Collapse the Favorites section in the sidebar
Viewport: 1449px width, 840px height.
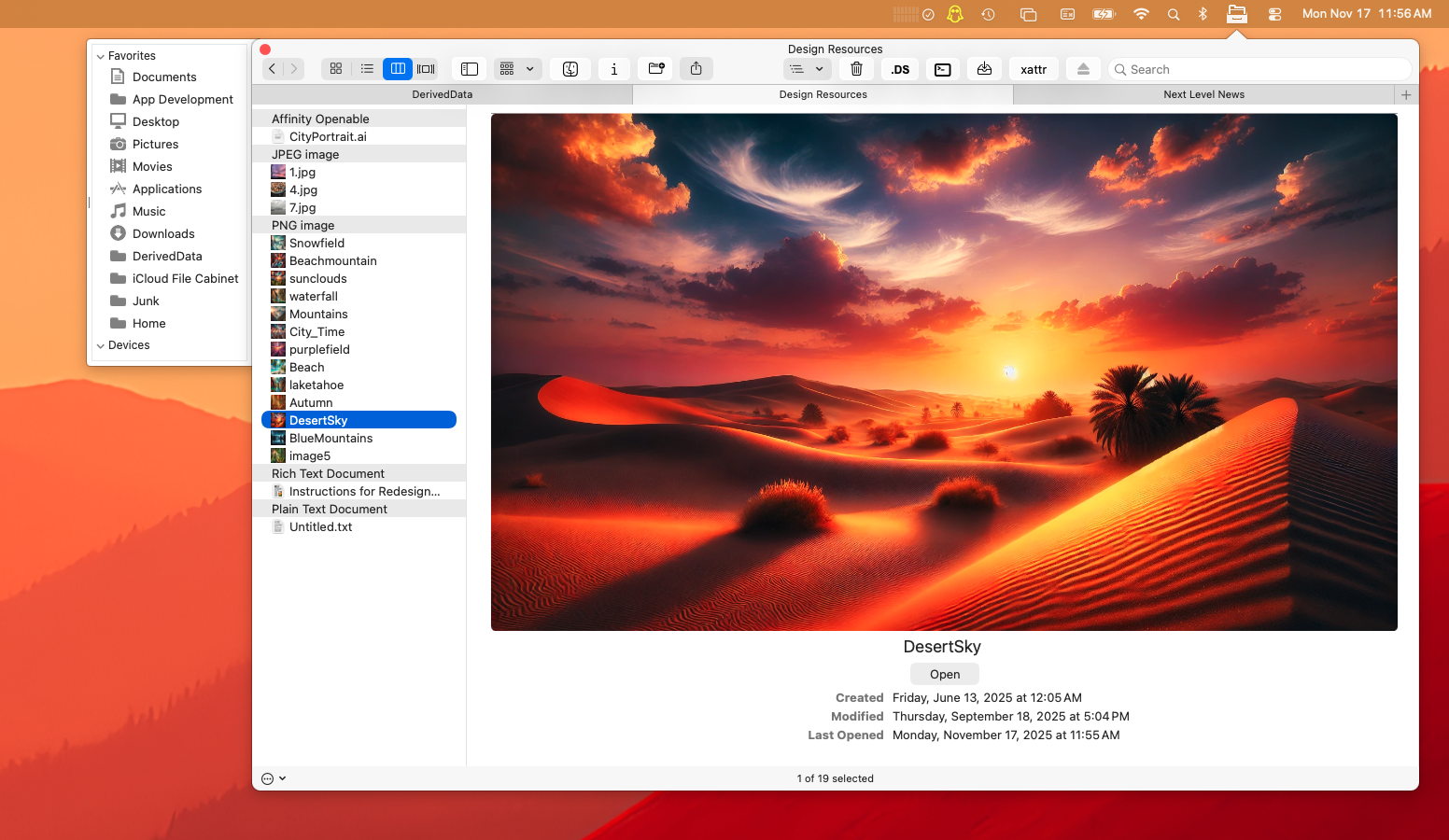[100, 55]
